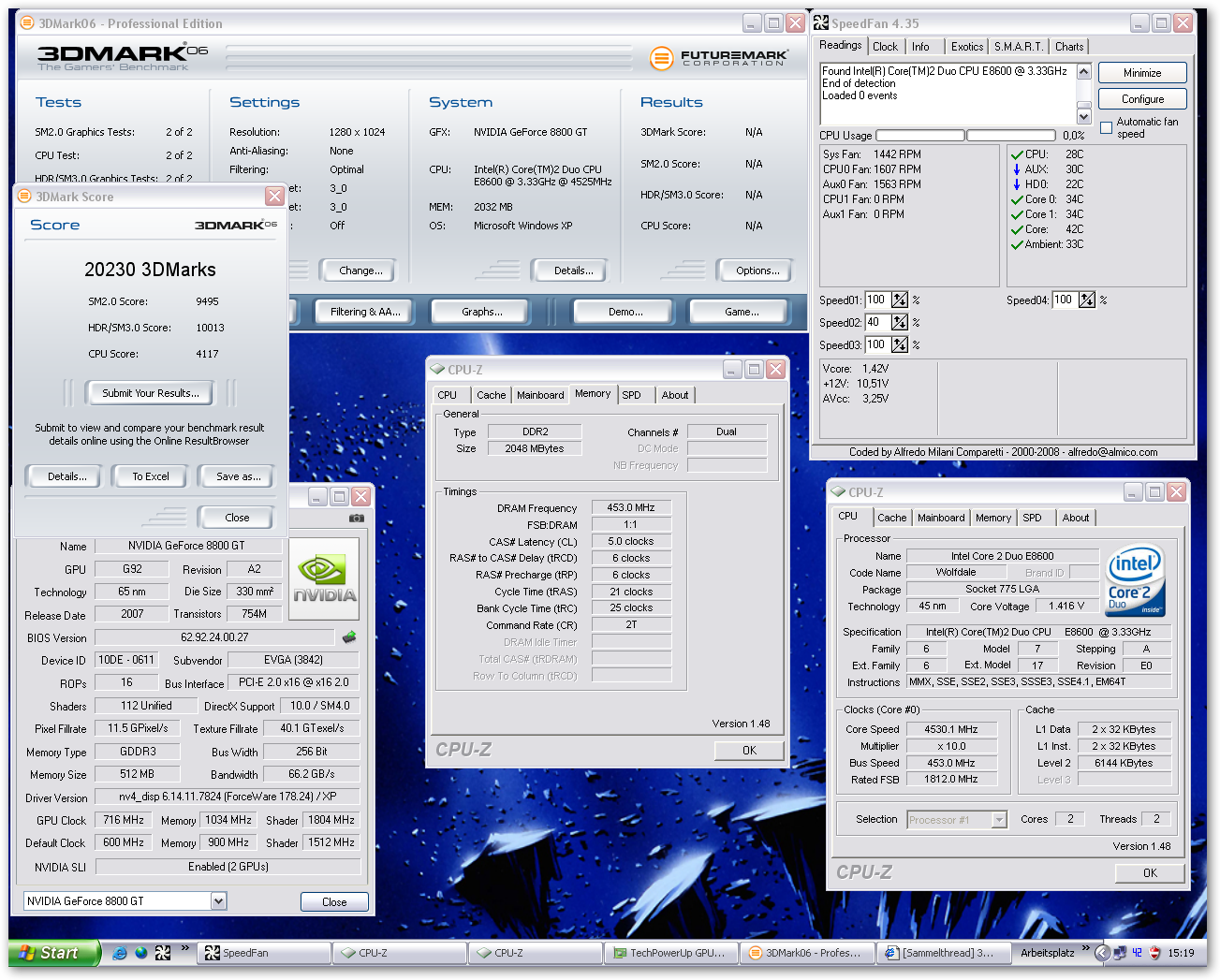Click the Ambient temperature checkmark icon
1220x980 pixels.
1017,244
